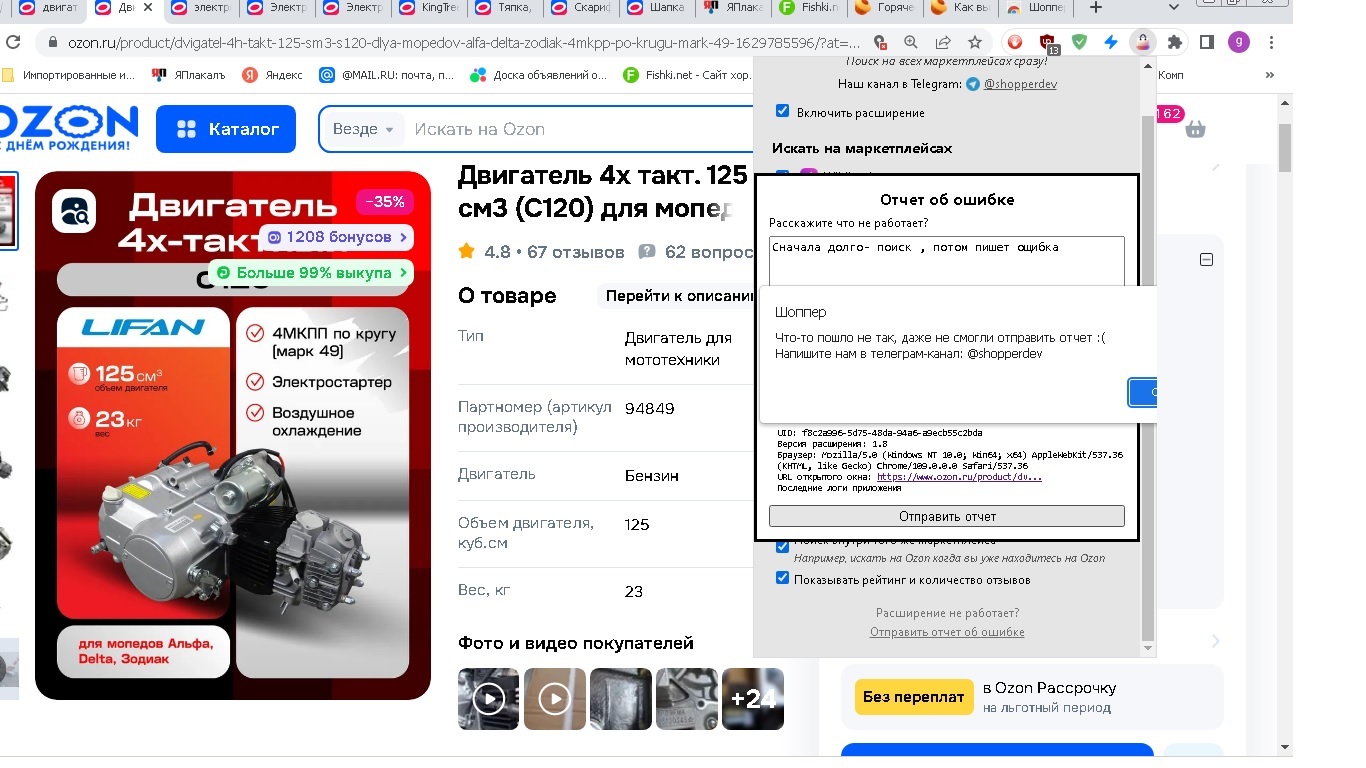The height and width of the screenshot is (768, 1366).
Task: Expand the hidden bookmarks overflow chevron
Action: (x=1270, y=75)
